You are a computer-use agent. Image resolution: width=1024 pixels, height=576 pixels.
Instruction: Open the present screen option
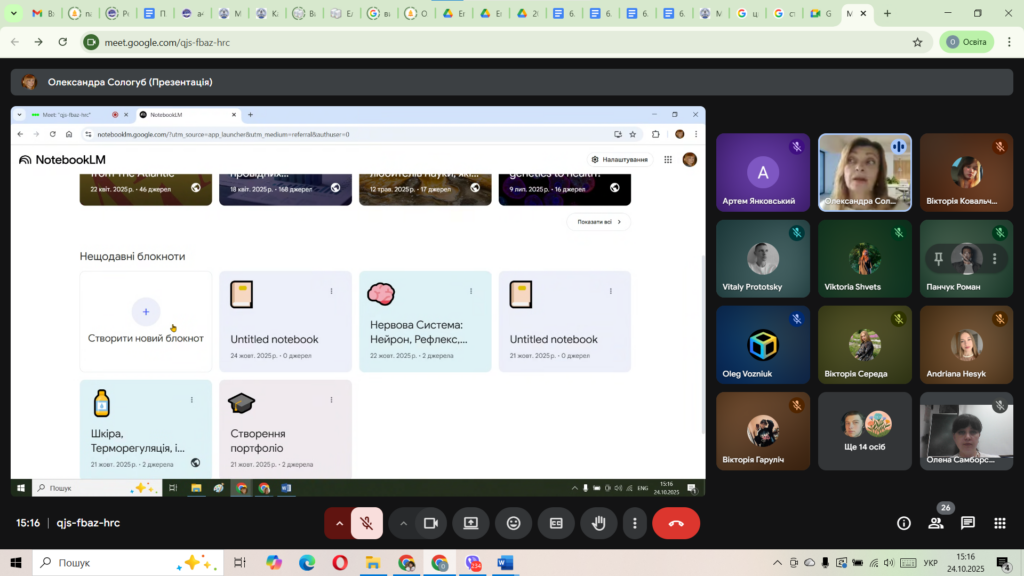point(471,523)
